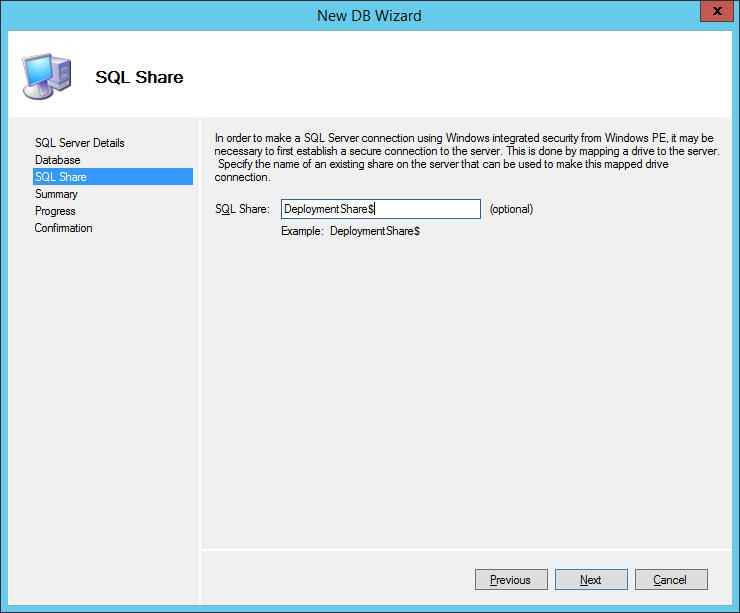Click inside the SQL Share text field
Screen dimensions: 740x613
coord(380,209)
